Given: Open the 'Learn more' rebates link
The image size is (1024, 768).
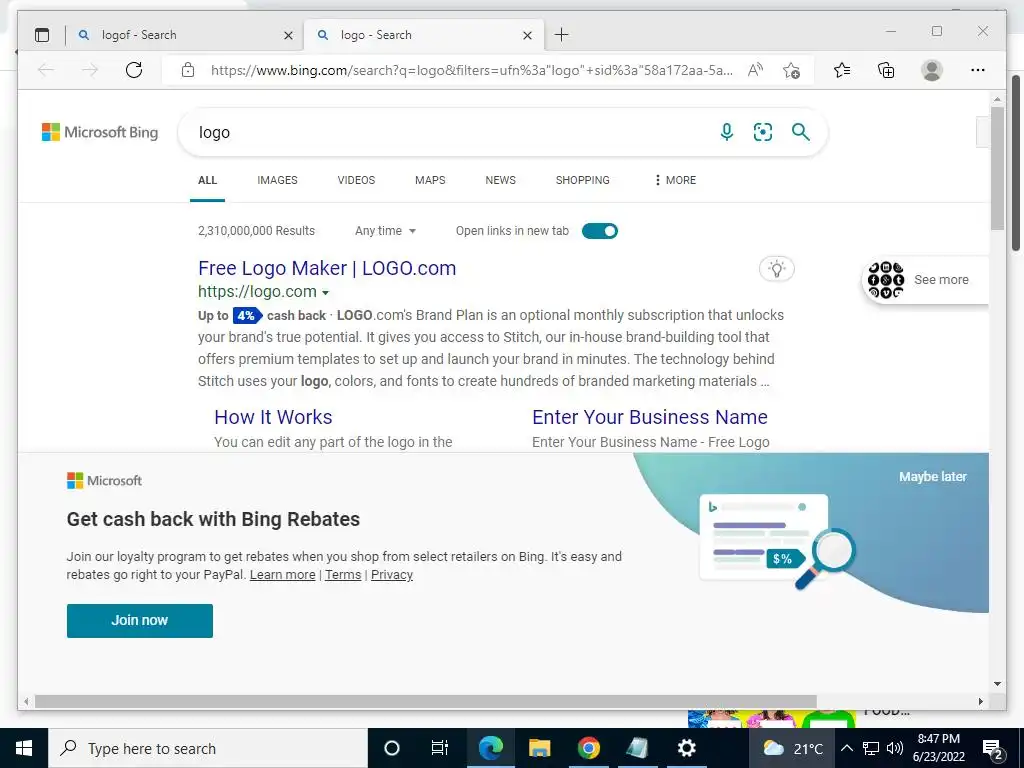Looking at the screenshot, I should click(x=282, y=575).
